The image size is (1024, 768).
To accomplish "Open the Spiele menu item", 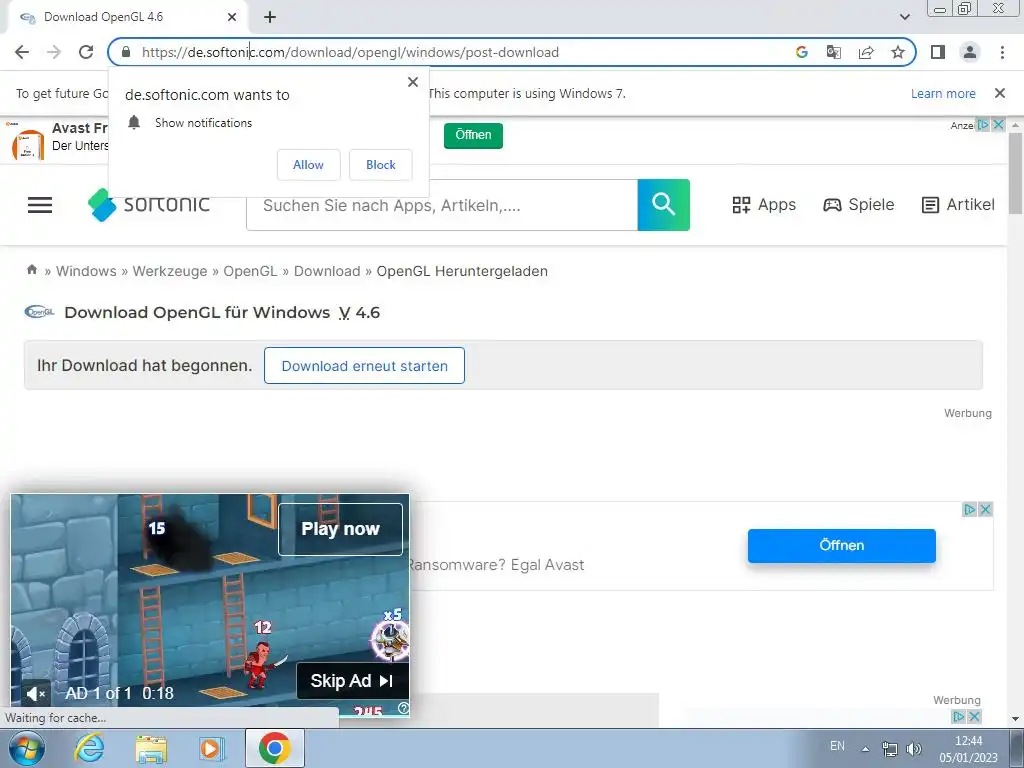I will click(858, 204).
